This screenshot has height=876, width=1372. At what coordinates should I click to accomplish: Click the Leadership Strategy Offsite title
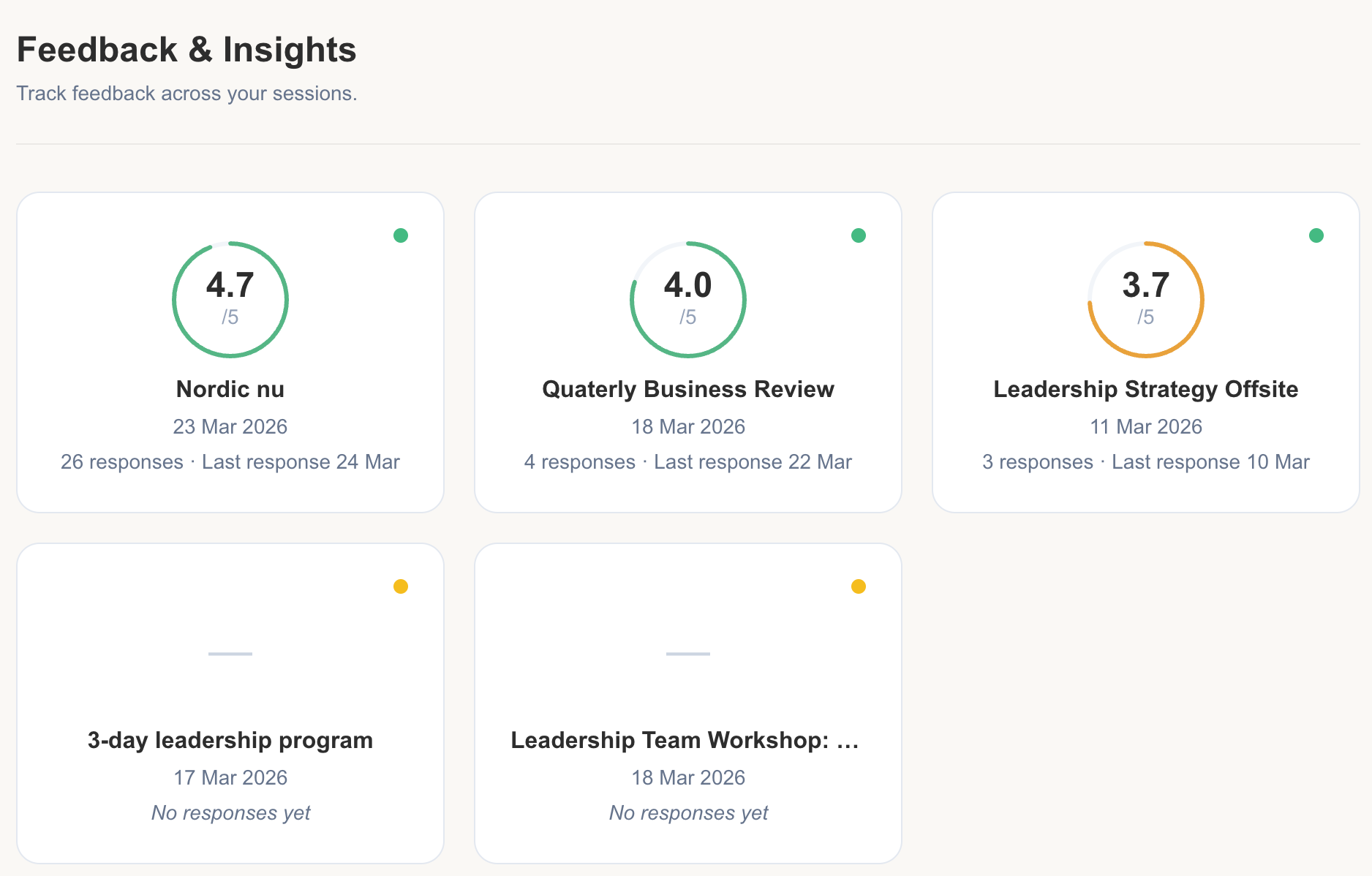[x=1145, y=389]
